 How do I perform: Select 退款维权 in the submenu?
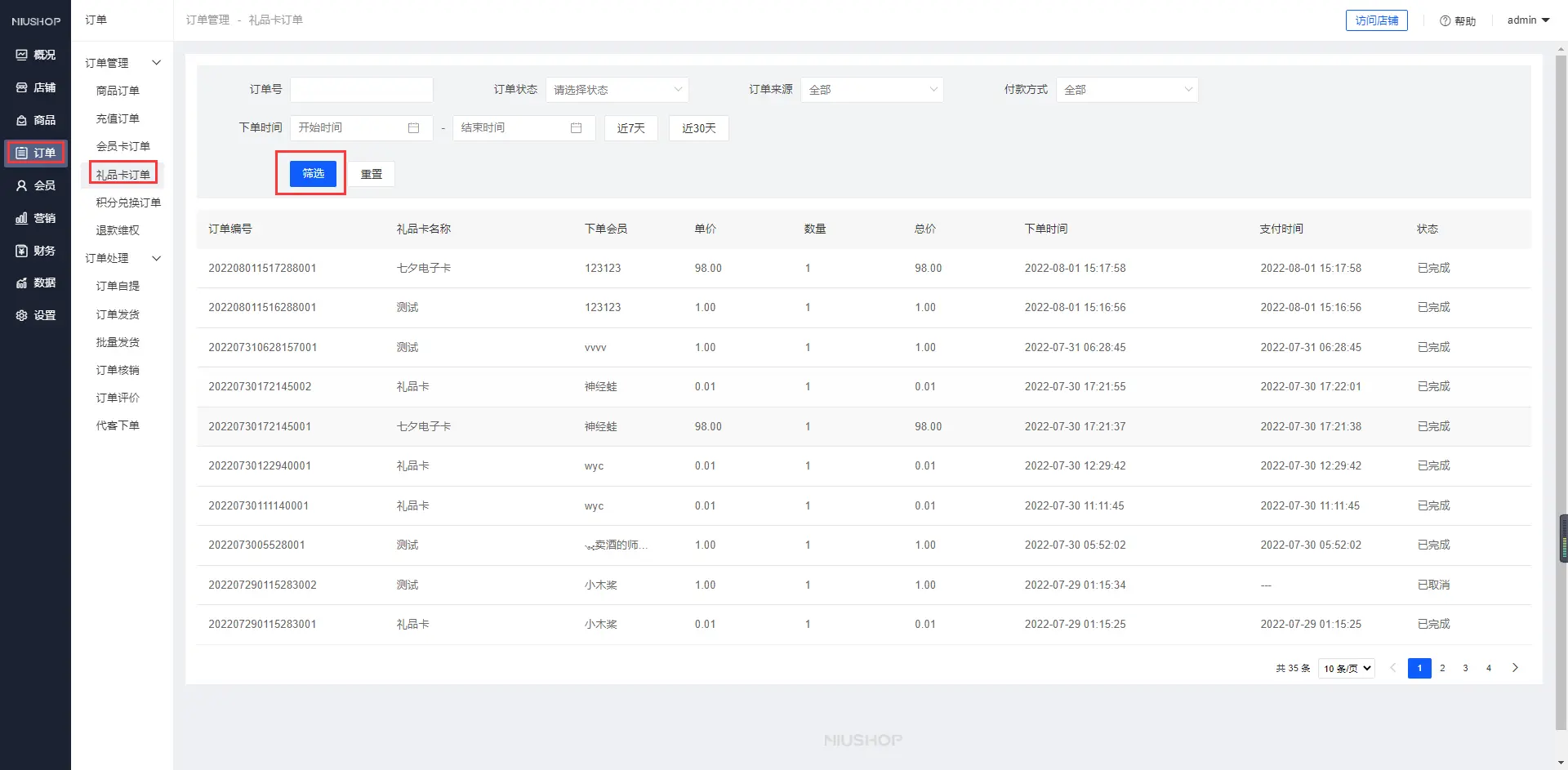pyautogui.click(x=118, y=230)
